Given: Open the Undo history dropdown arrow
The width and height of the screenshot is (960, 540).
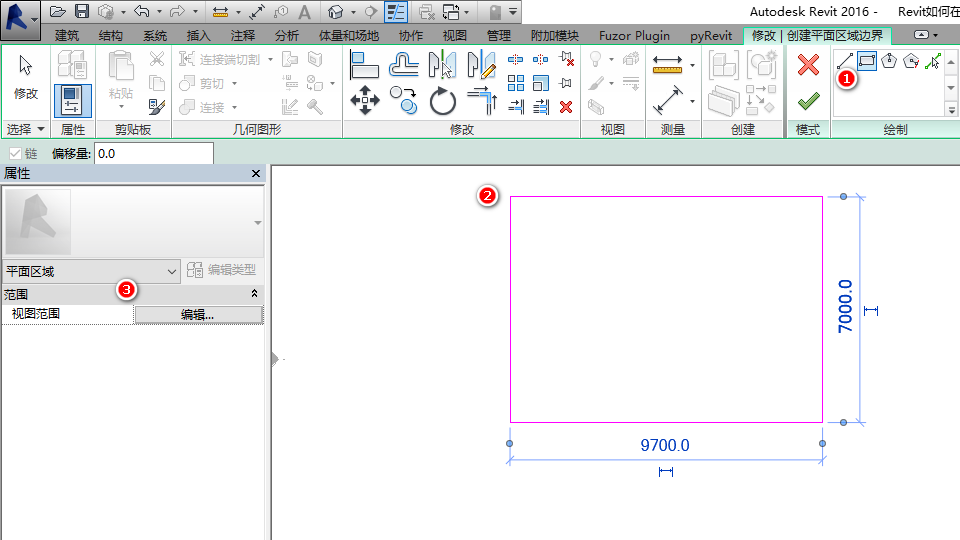Looking at the screenshot, I should pos(159,12).
